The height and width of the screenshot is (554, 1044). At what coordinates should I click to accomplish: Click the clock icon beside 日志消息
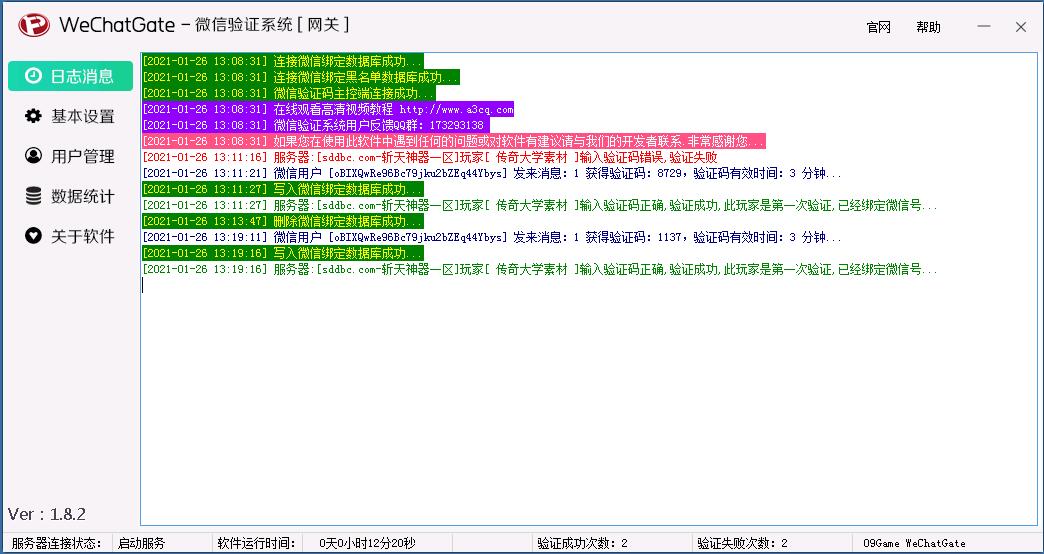[x=33, y=76]
